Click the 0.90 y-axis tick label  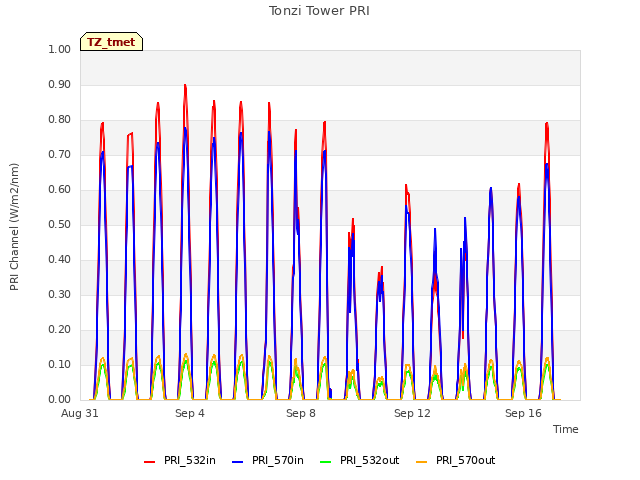[60, 84]
